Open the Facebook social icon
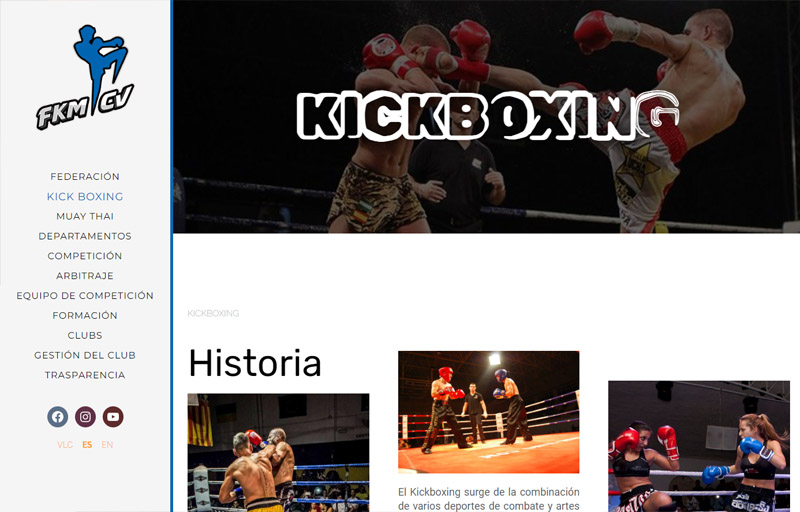 coord(58,417)
